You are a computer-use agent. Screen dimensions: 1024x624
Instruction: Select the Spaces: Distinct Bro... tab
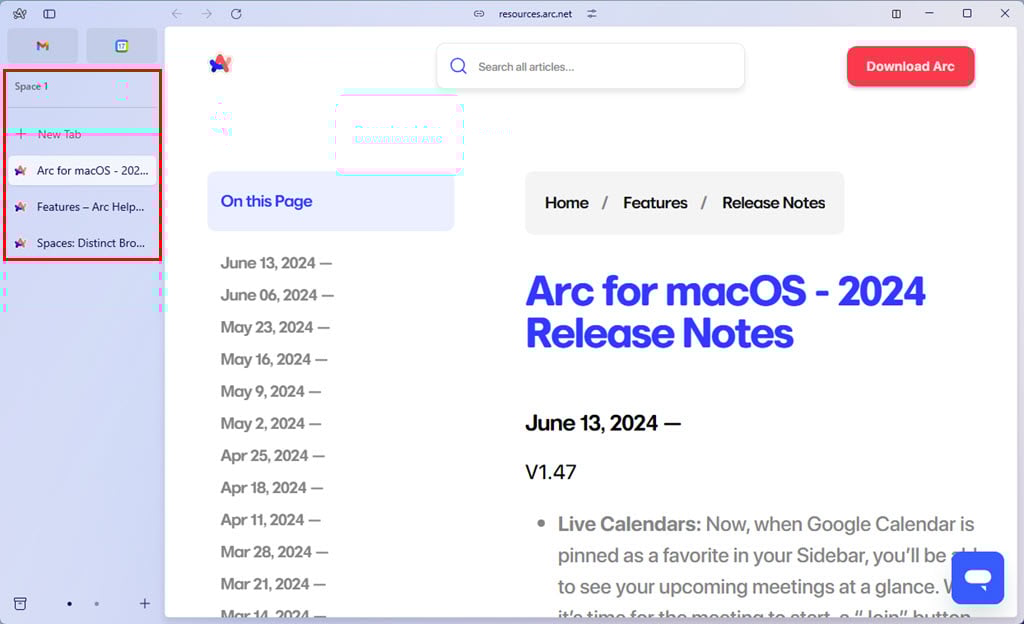(x=82, y=243)
